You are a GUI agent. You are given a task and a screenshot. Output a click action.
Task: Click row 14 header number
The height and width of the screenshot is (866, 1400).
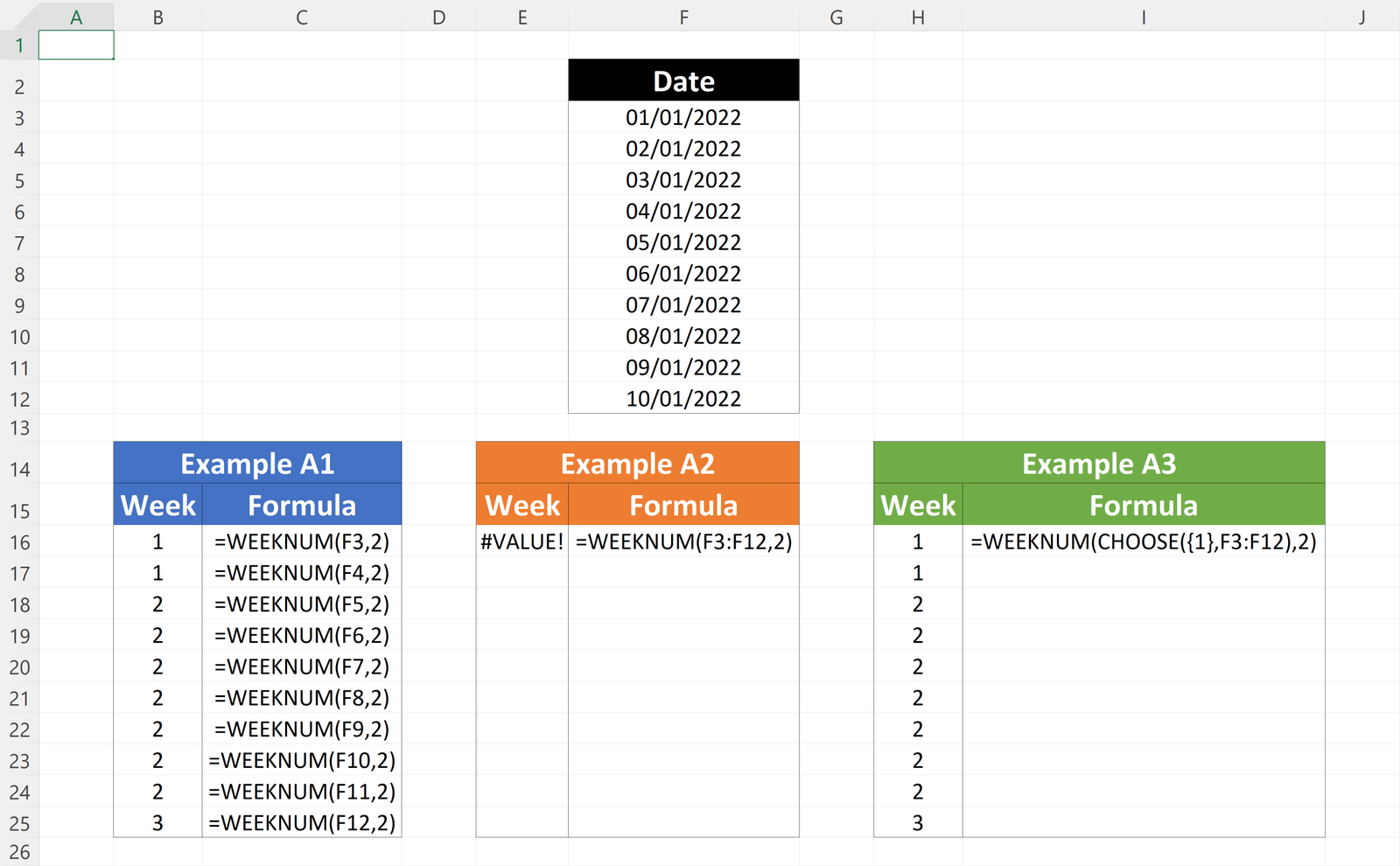click(19, 470)
